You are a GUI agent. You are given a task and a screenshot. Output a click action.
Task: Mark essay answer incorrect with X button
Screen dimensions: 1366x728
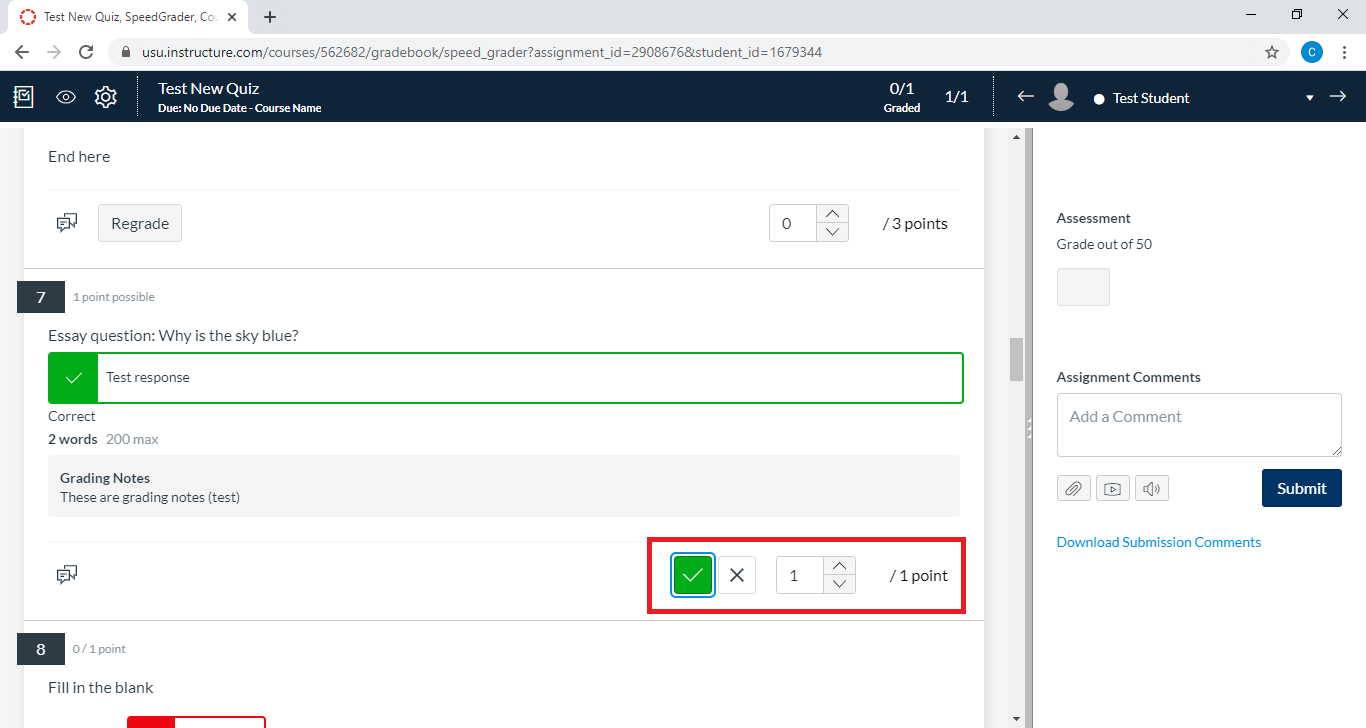coord(737,575)
